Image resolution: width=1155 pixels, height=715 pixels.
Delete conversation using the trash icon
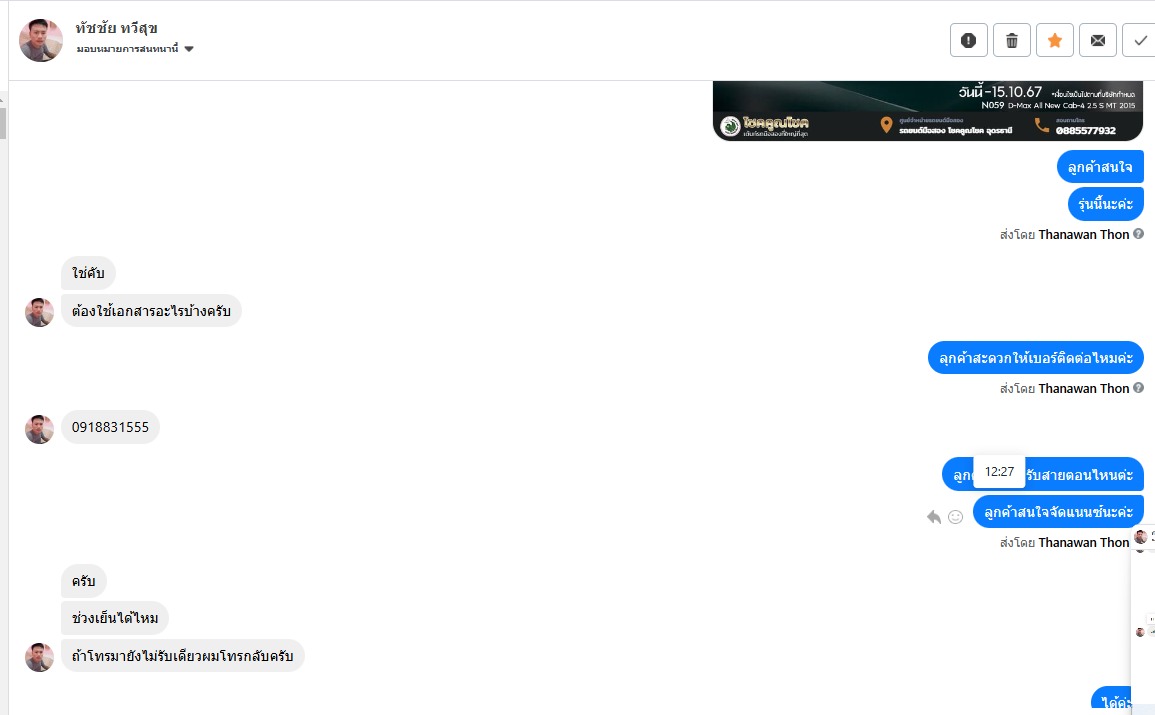[x=1011, y=40]
